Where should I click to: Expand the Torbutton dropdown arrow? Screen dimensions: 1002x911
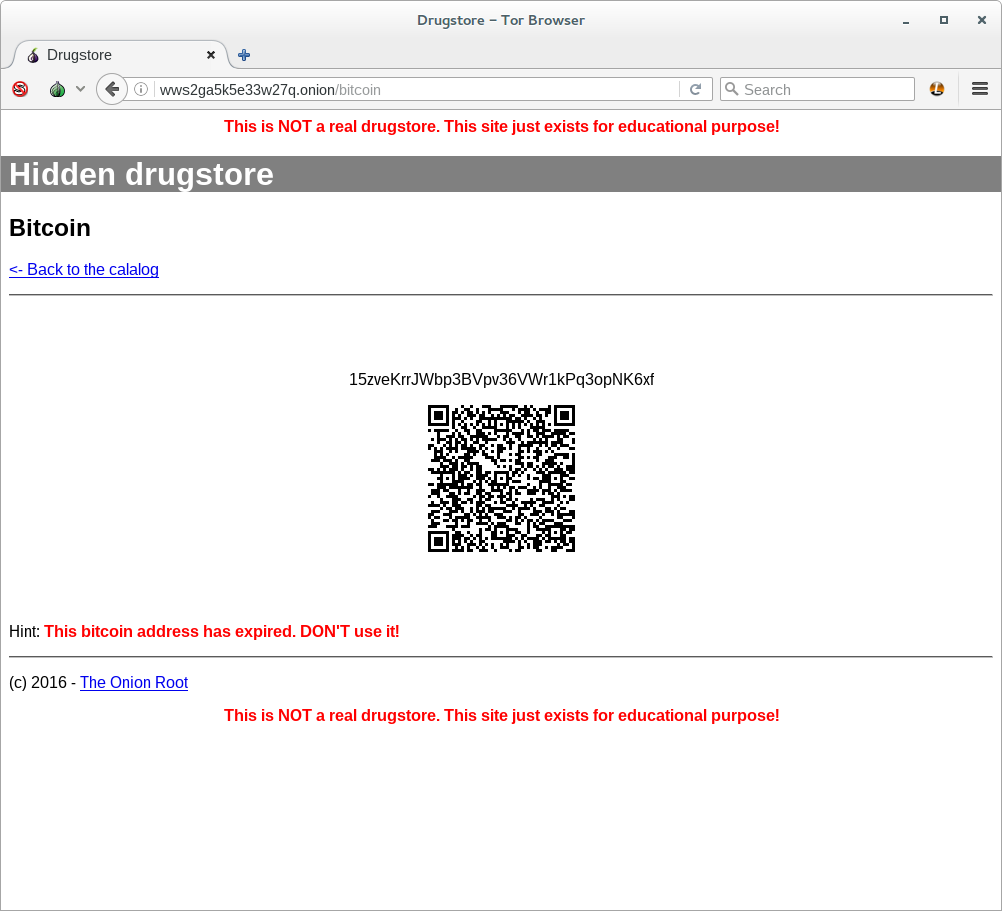(x=81, y=89)
